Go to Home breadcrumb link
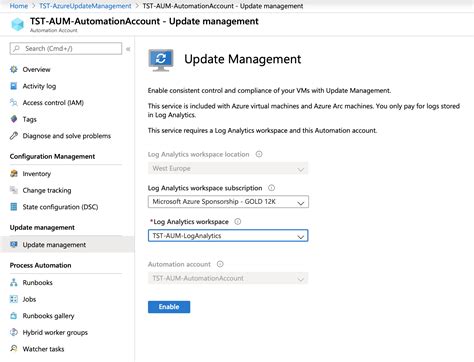The image size is (474, 362). point(19,6)
